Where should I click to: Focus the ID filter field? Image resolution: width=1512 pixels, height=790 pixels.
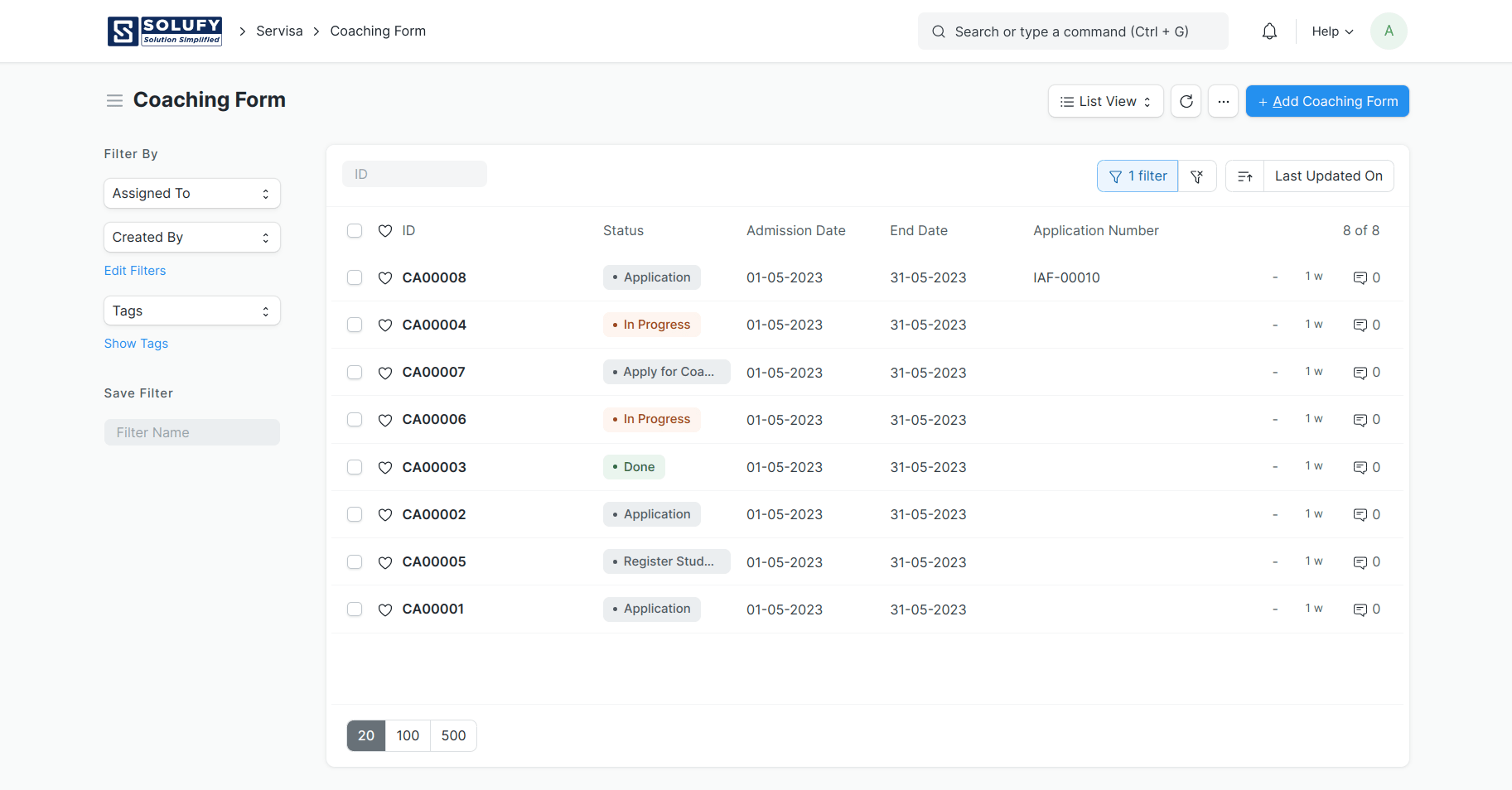(x=414, y=174)
